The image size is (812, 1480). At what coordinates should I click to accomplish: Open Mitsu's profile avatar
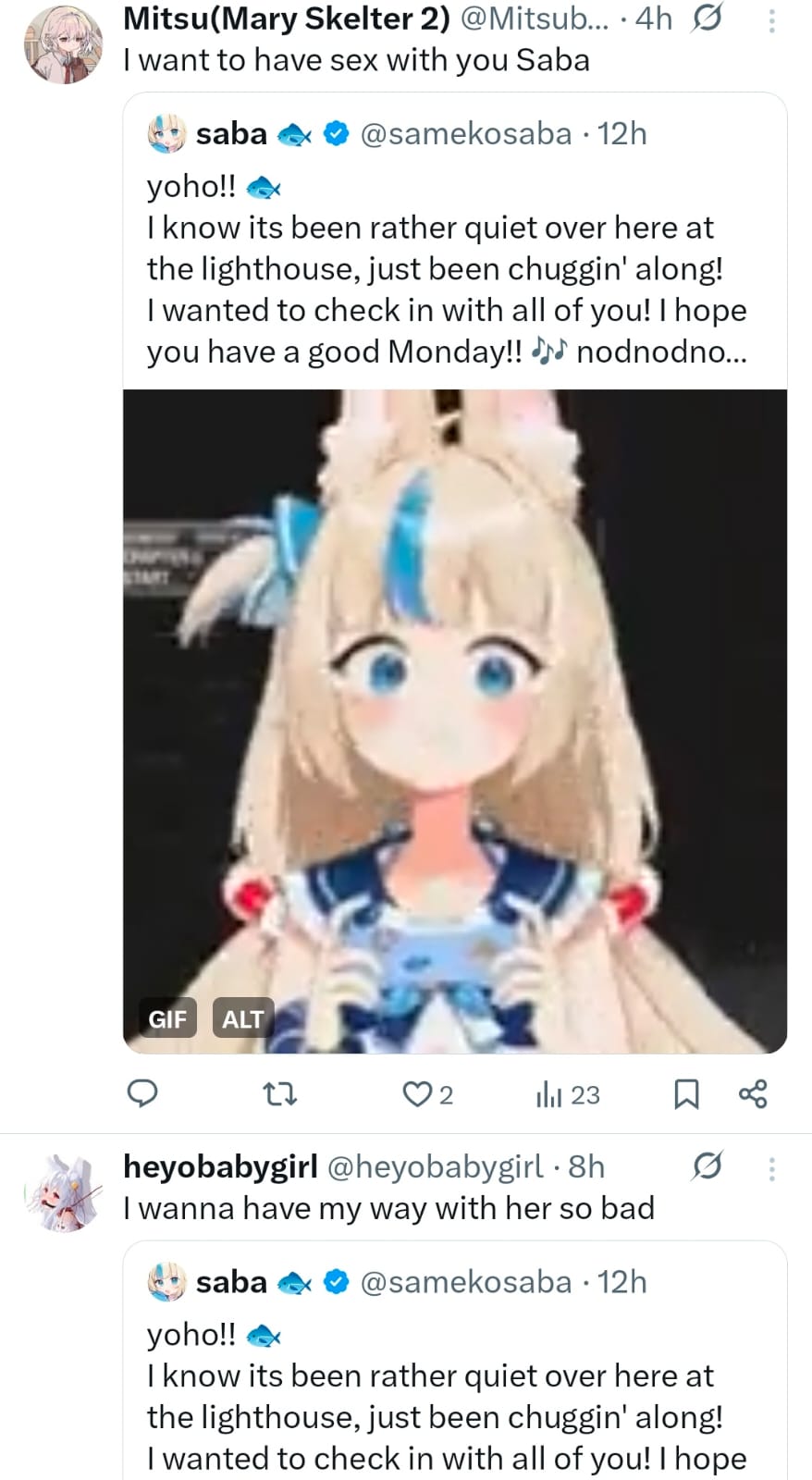tap(63, 44)
